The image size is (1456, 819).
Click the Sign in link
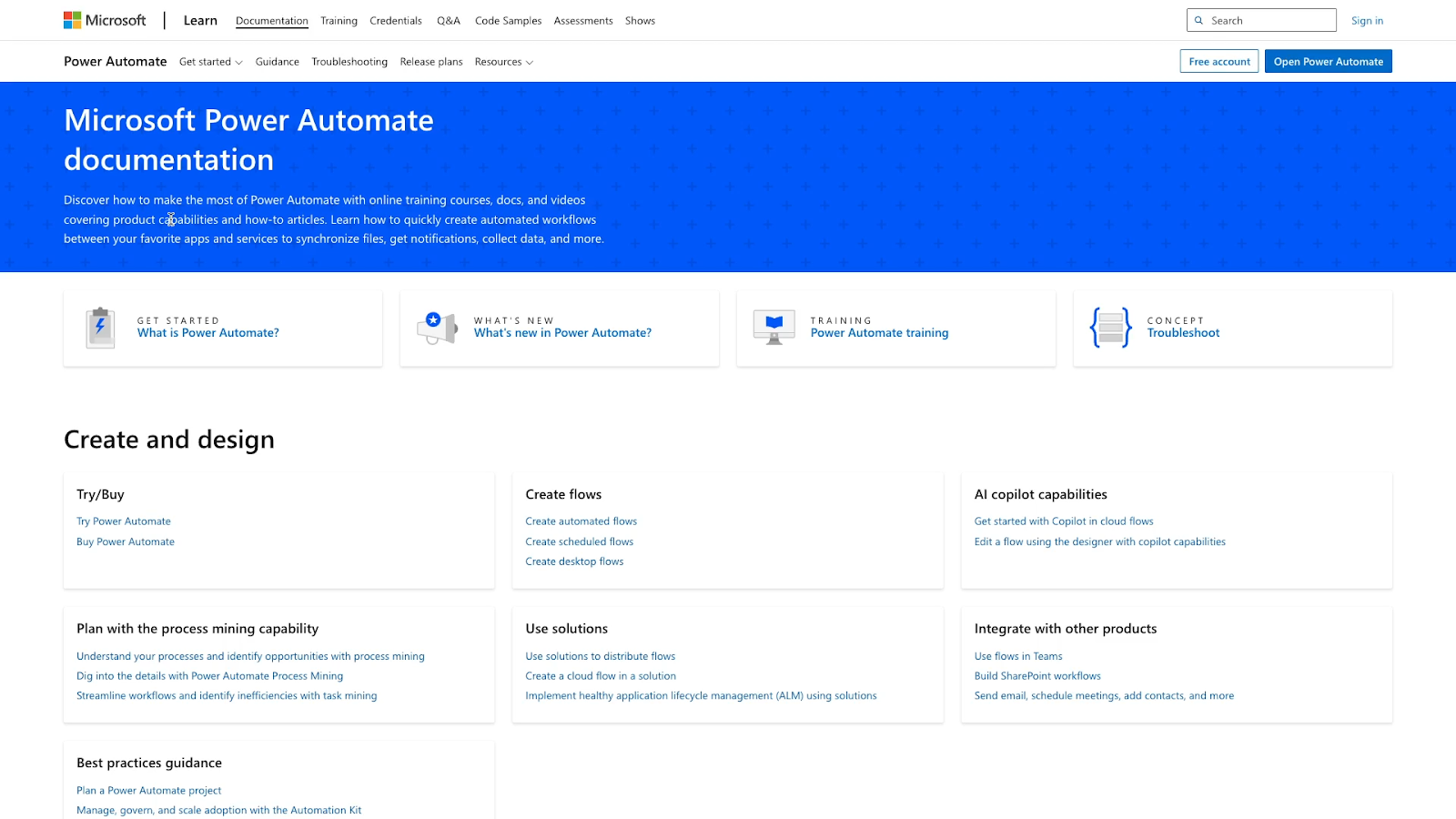pyautogui.click(x=1367, y=21)
